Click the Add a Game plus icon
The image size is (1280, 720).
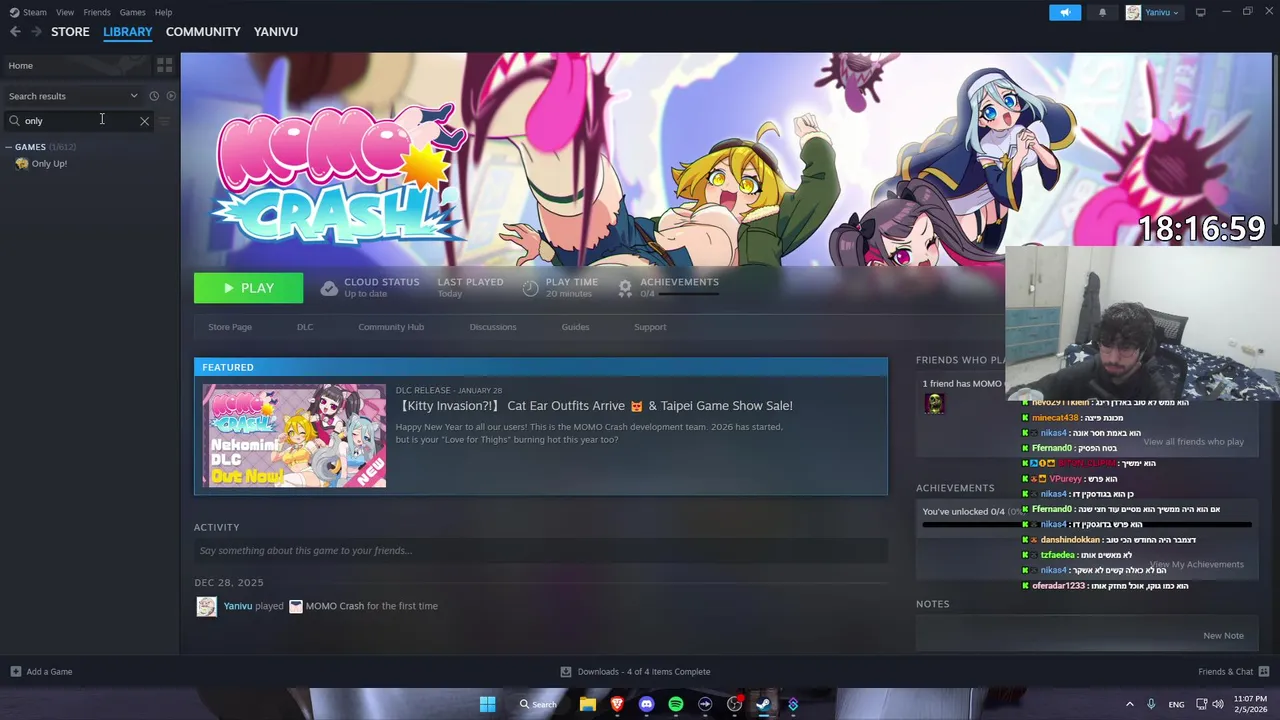15,672
